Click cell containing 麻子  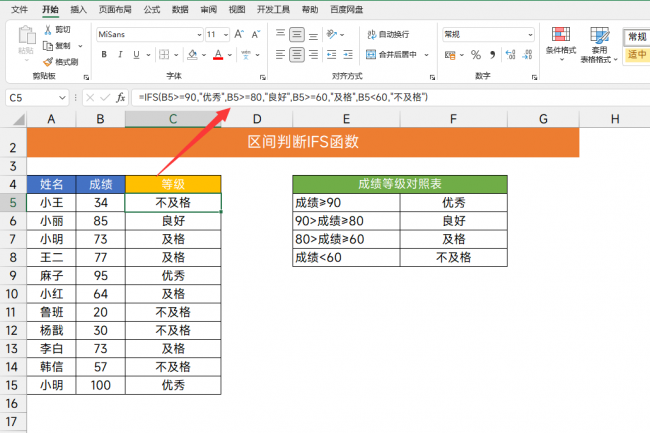point(51,276)
